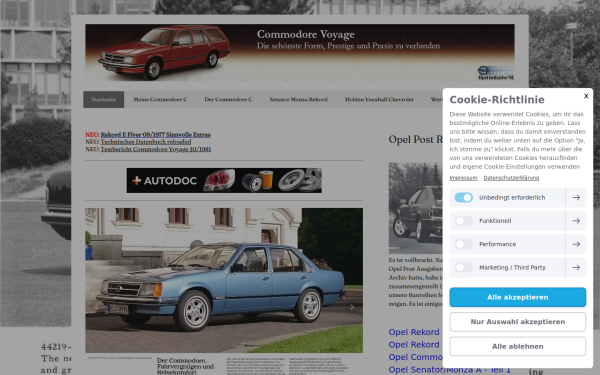
Task: Open Meine Commodore C menu
Action: click(x=160, y=99)
